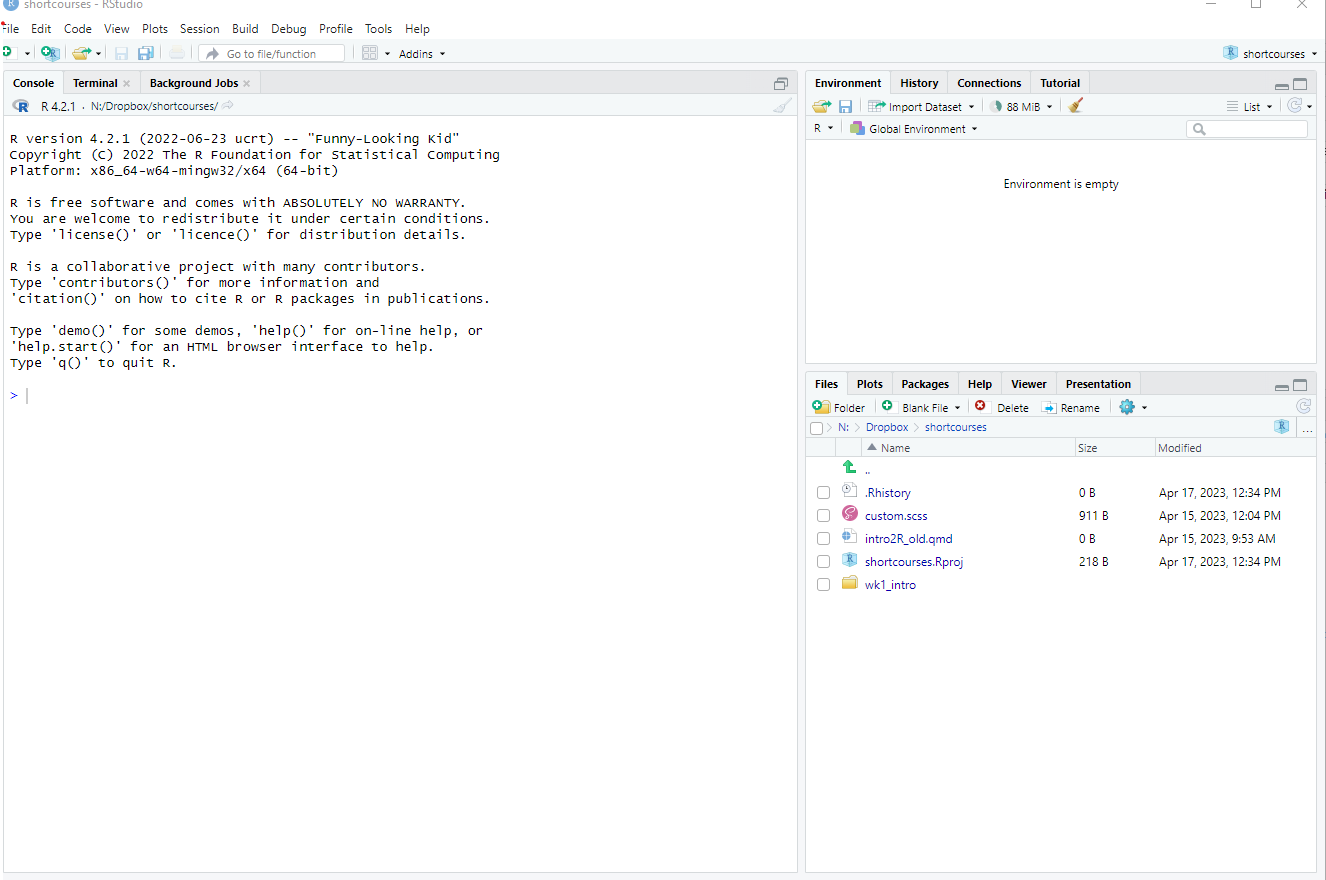1326x880 pixels.
Task: Clear environment objects with broom icon
Action: pos(1076,106)
